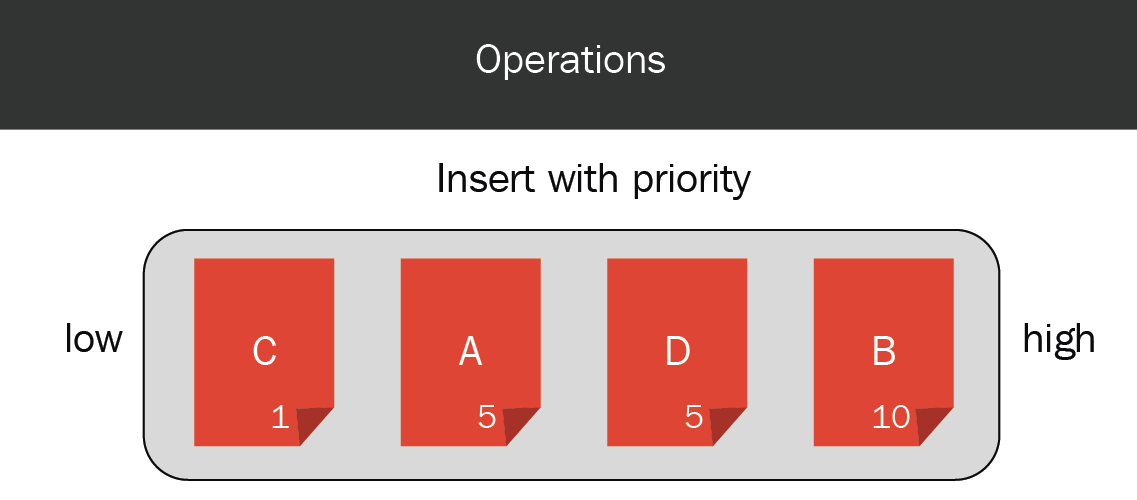This screenshot has height=500, width=1137.
Task: Click the gray gap between cards A and D
Action: coord(574,352)
